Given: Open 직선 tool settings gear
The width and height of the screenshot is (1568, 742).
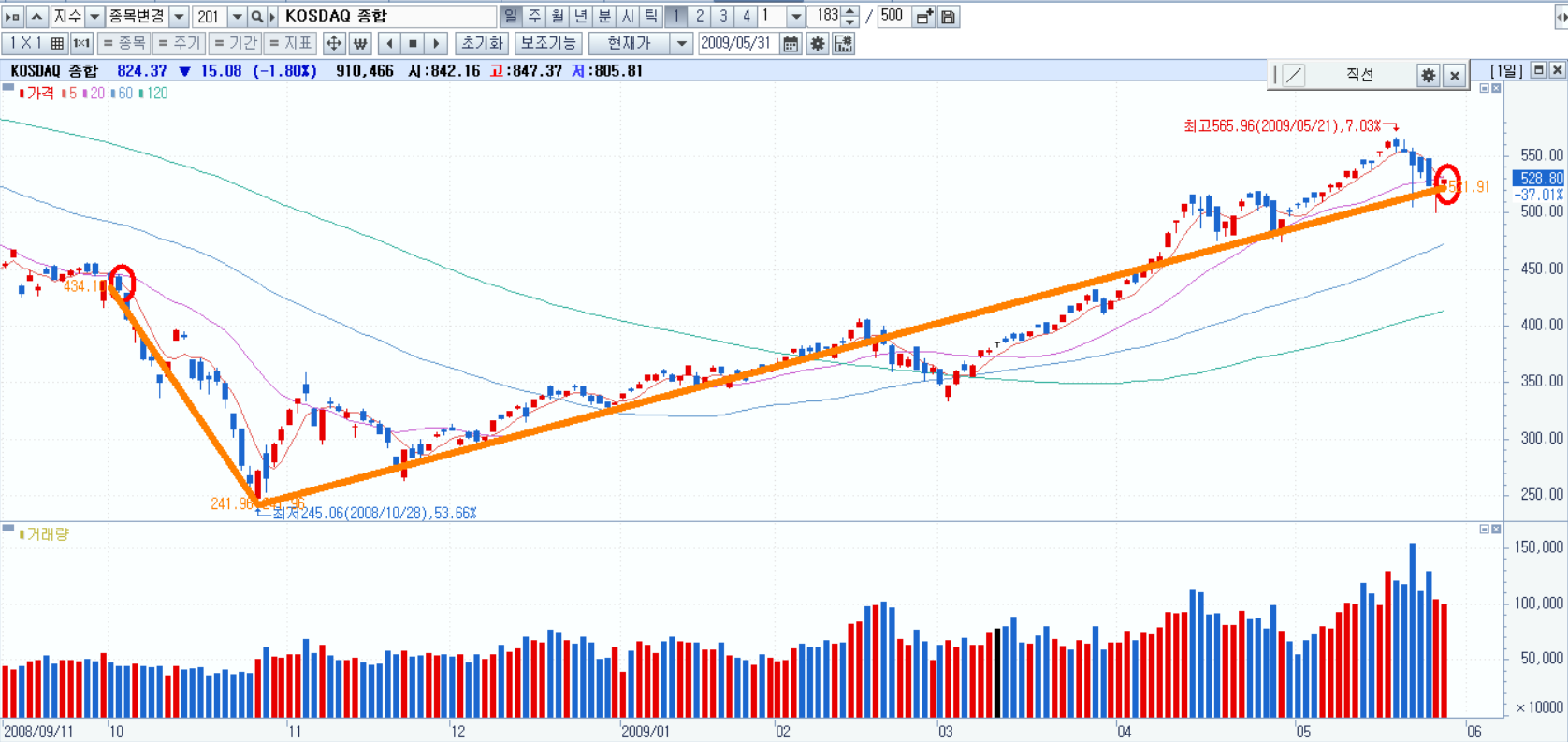Looking at the screenshot, I should (1428, 76).
